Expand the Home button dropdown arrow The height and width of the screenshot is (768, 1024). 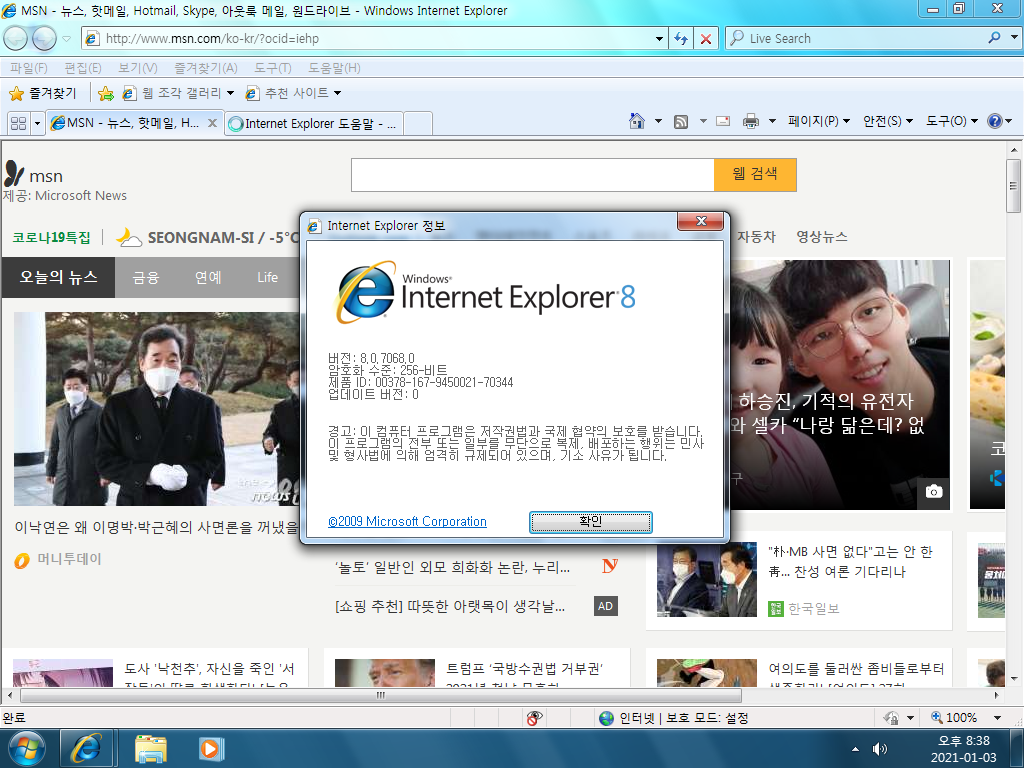(658, 121)
